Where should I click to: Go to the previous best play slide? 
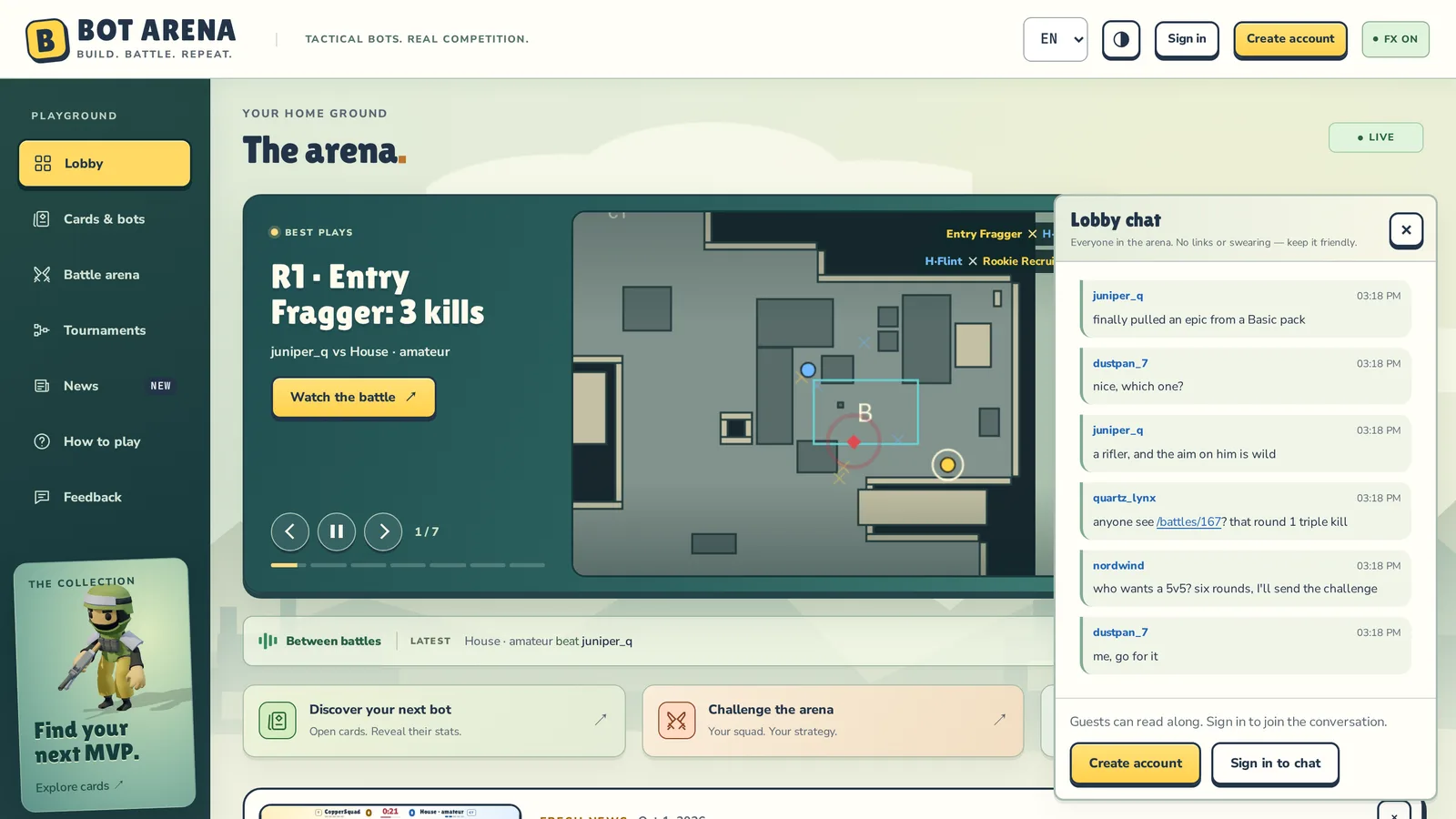[289, 531]
